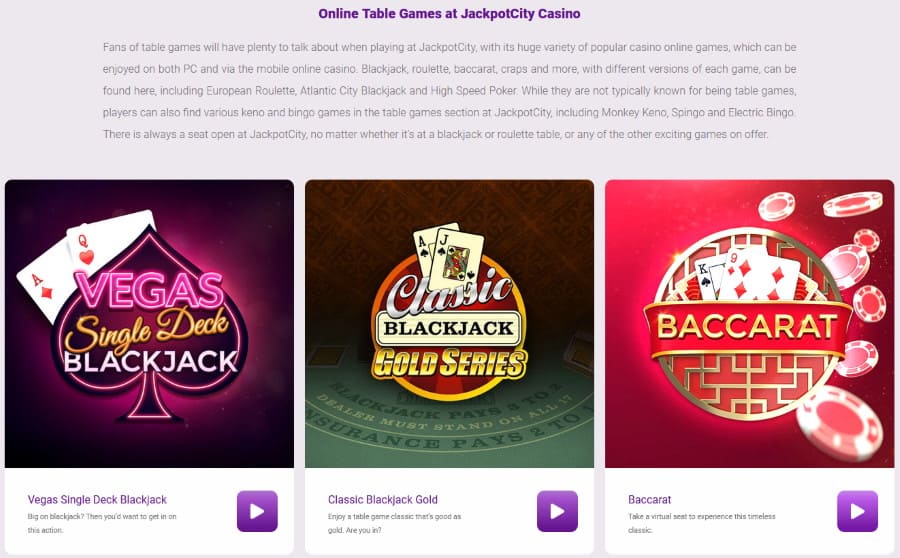Click the Gold Series emblem text
The height and width of the screenshot is (558, 900).
click(x=449, y=364)
